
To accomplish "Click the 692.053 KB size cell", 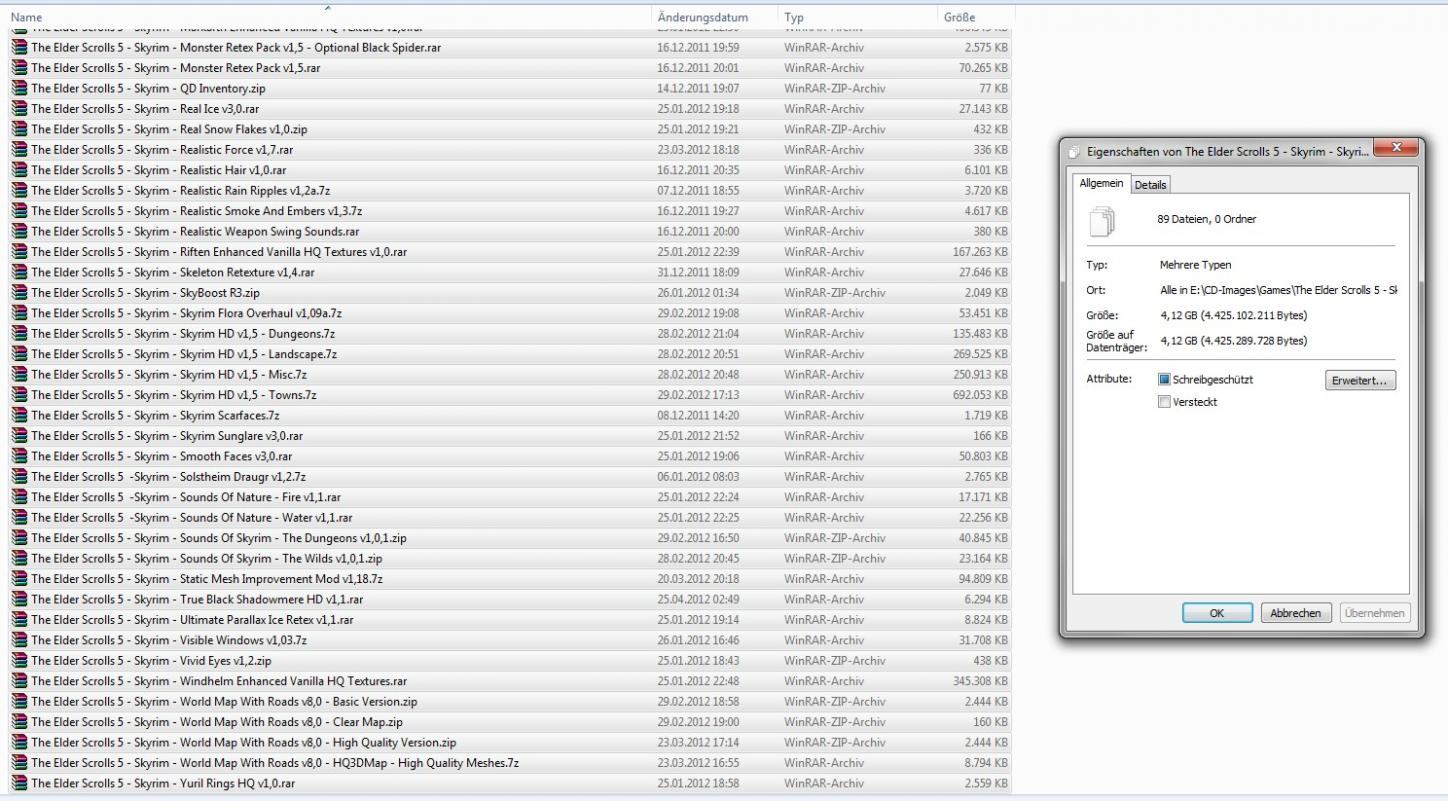I will tap(980, 395).
